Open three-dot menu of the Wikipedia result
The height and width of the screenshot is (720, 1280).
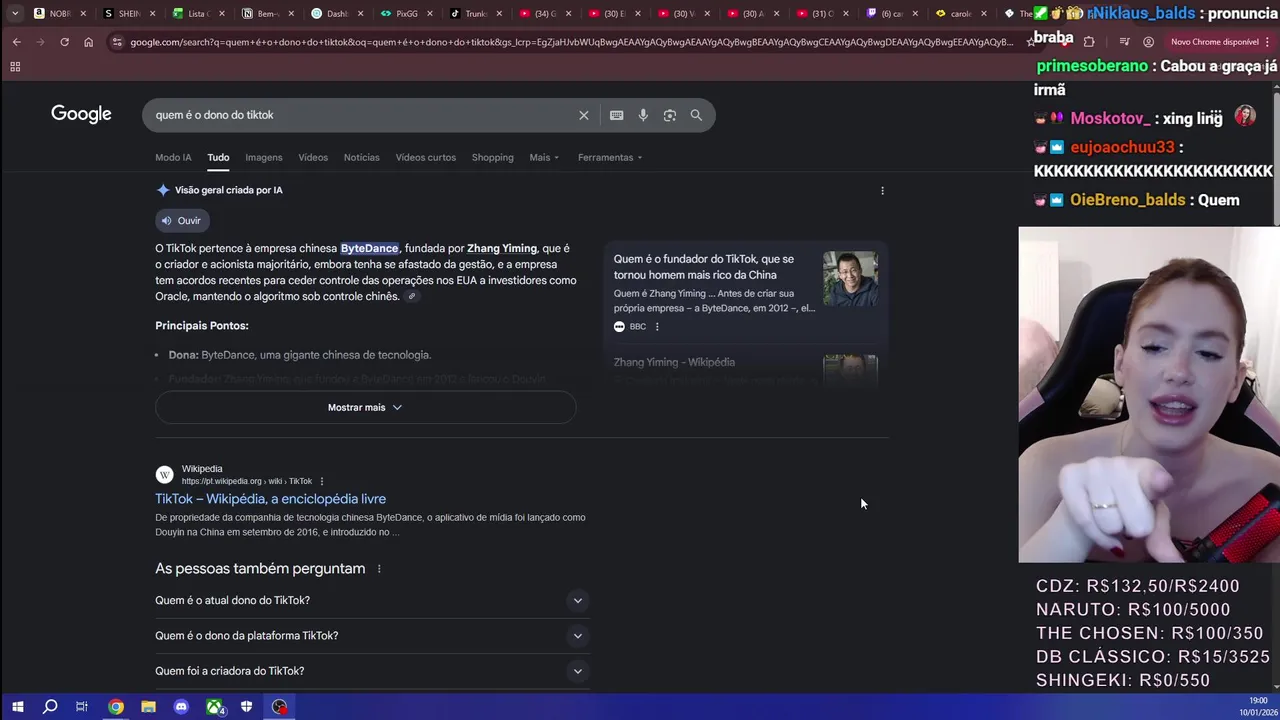321,481
